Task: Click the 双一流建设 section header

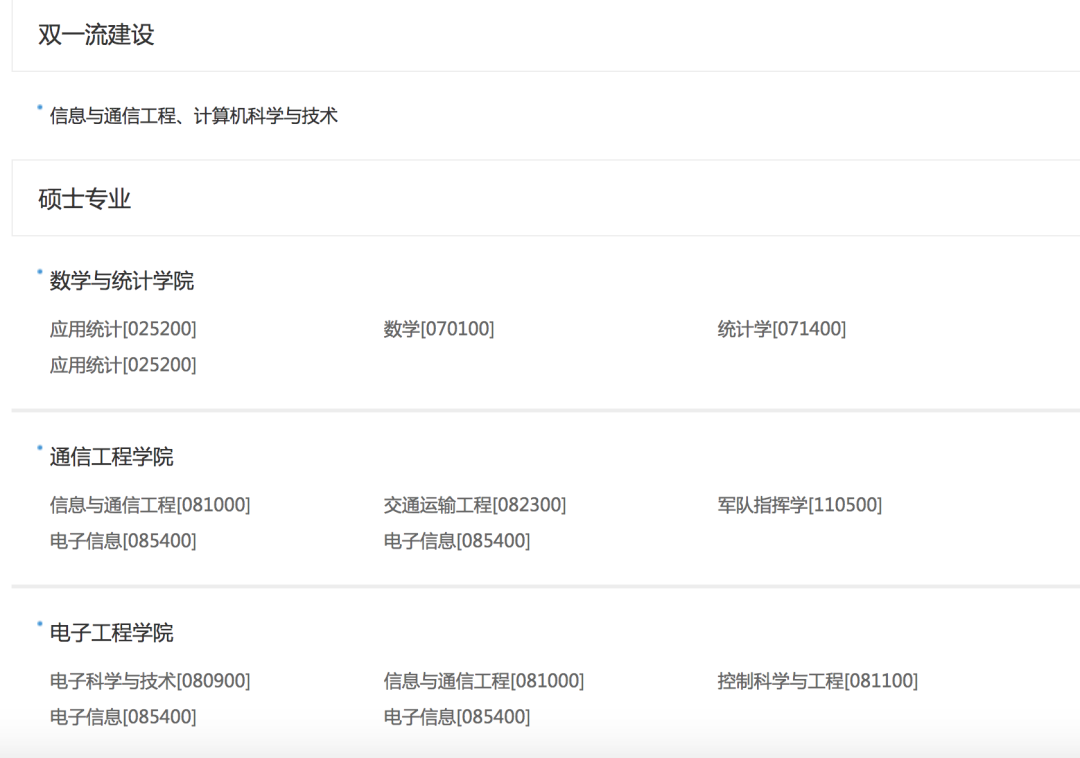Action: pyautogui.click(x=96, y=35)
